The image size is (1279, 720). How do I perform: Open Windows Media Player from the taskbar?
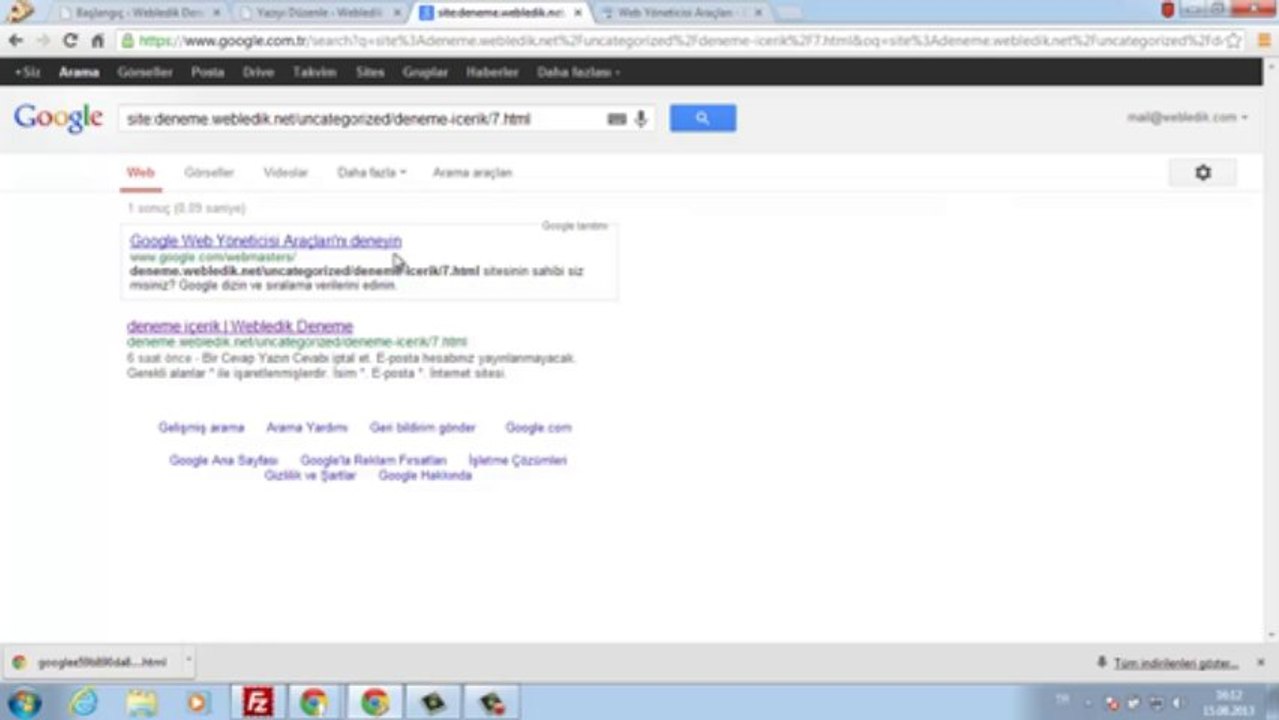[197, 702]
